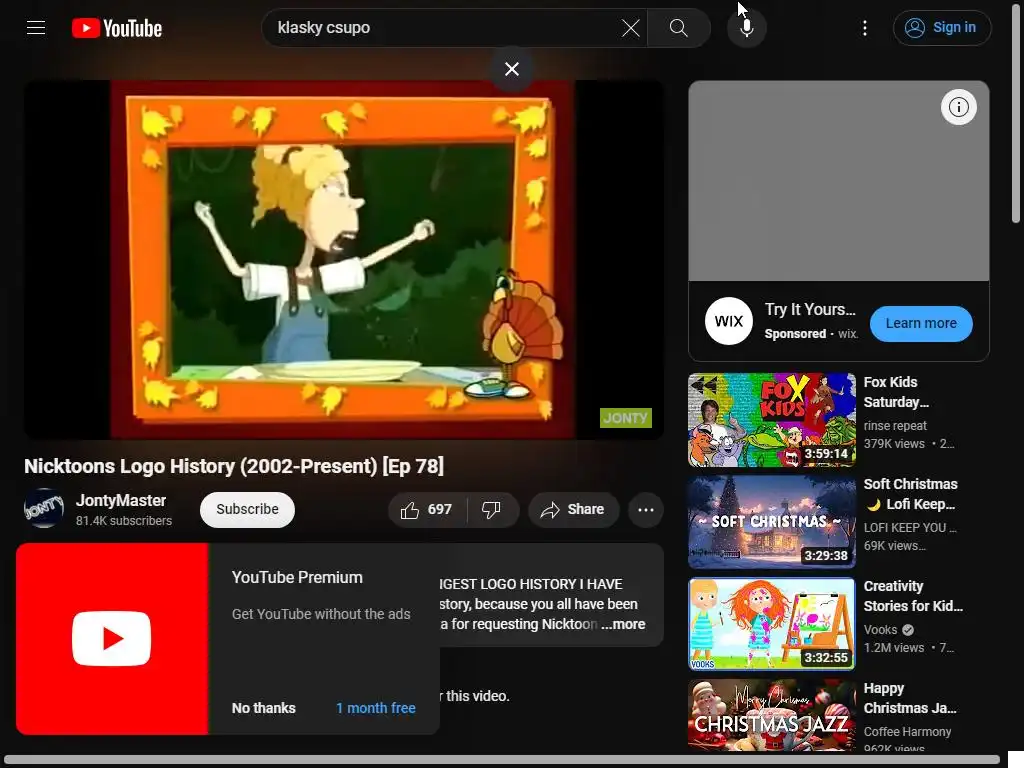Viewport: 1024px width, 768px height.
Task: Sign in to YouTube
Action: [942, 28]
